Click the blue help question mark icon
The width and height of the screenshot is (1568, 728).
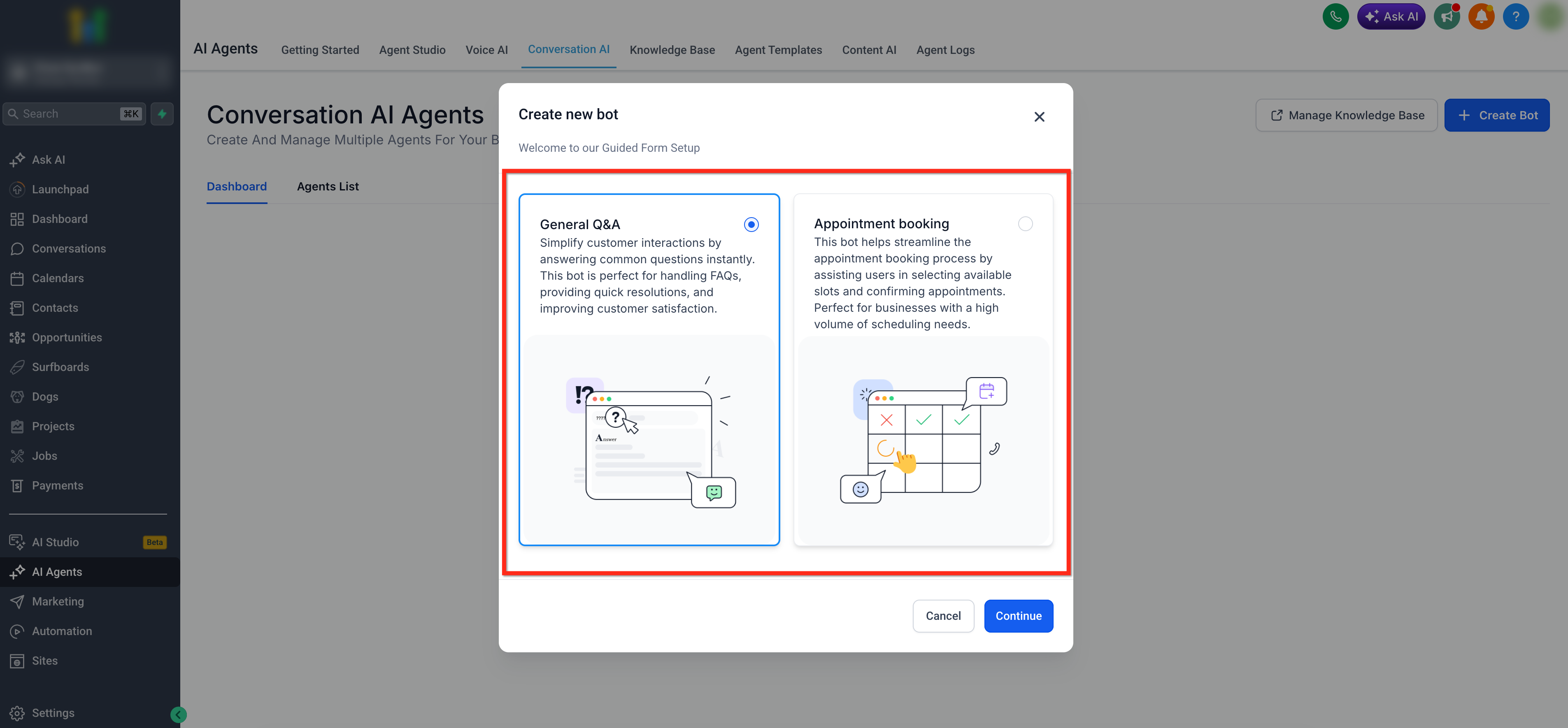(1516, 16)
